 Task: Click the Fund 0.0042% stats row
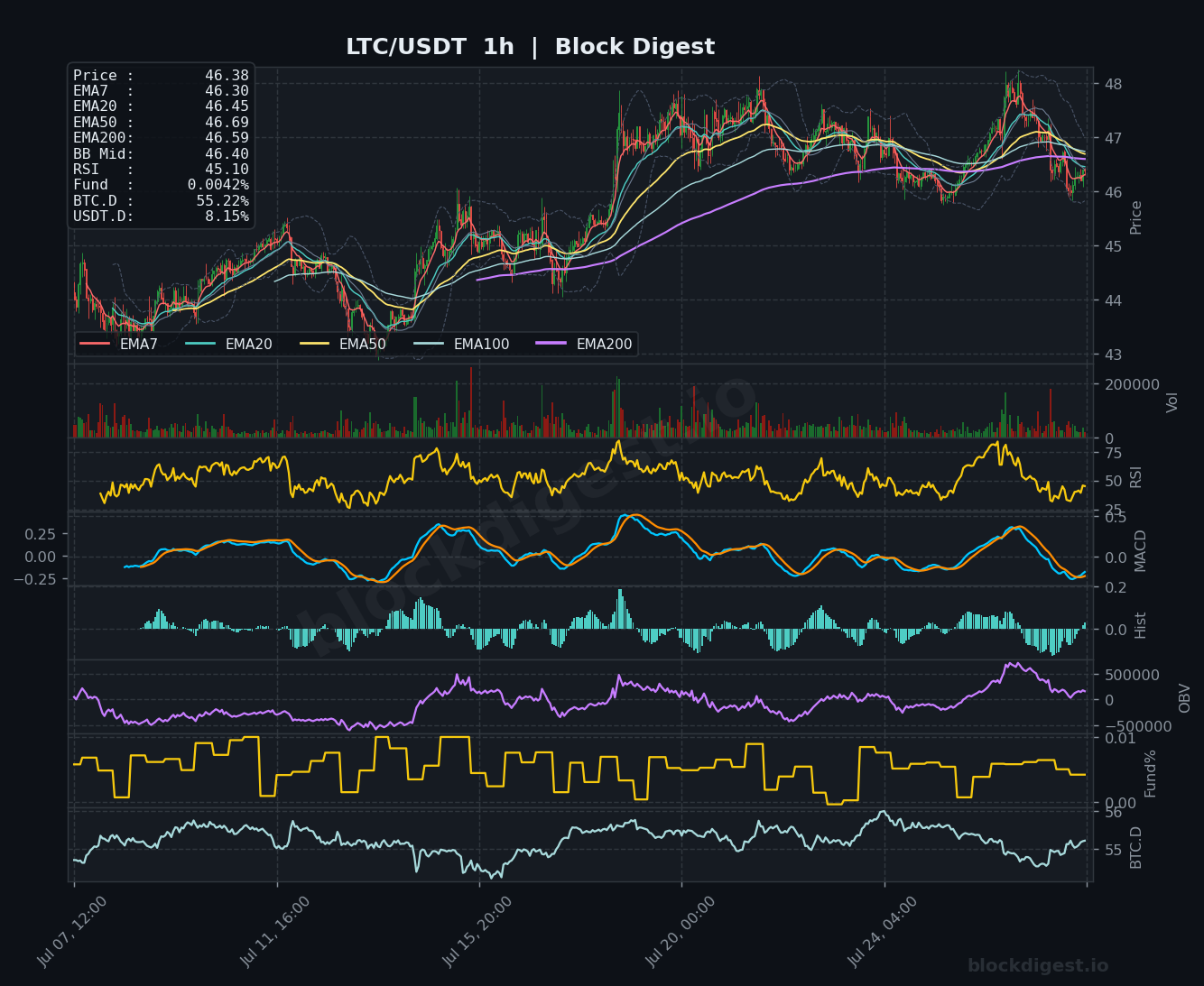click(161, 185)
